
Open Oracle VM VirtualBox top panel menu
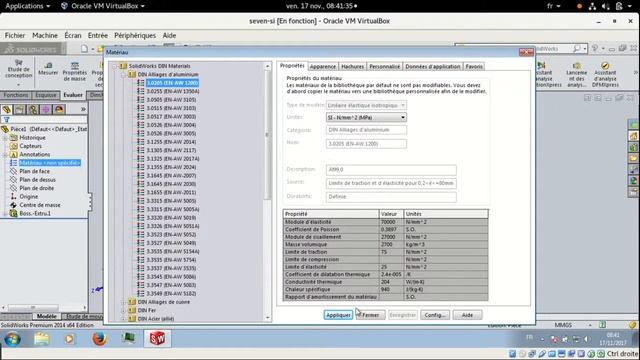coord(102,6)
